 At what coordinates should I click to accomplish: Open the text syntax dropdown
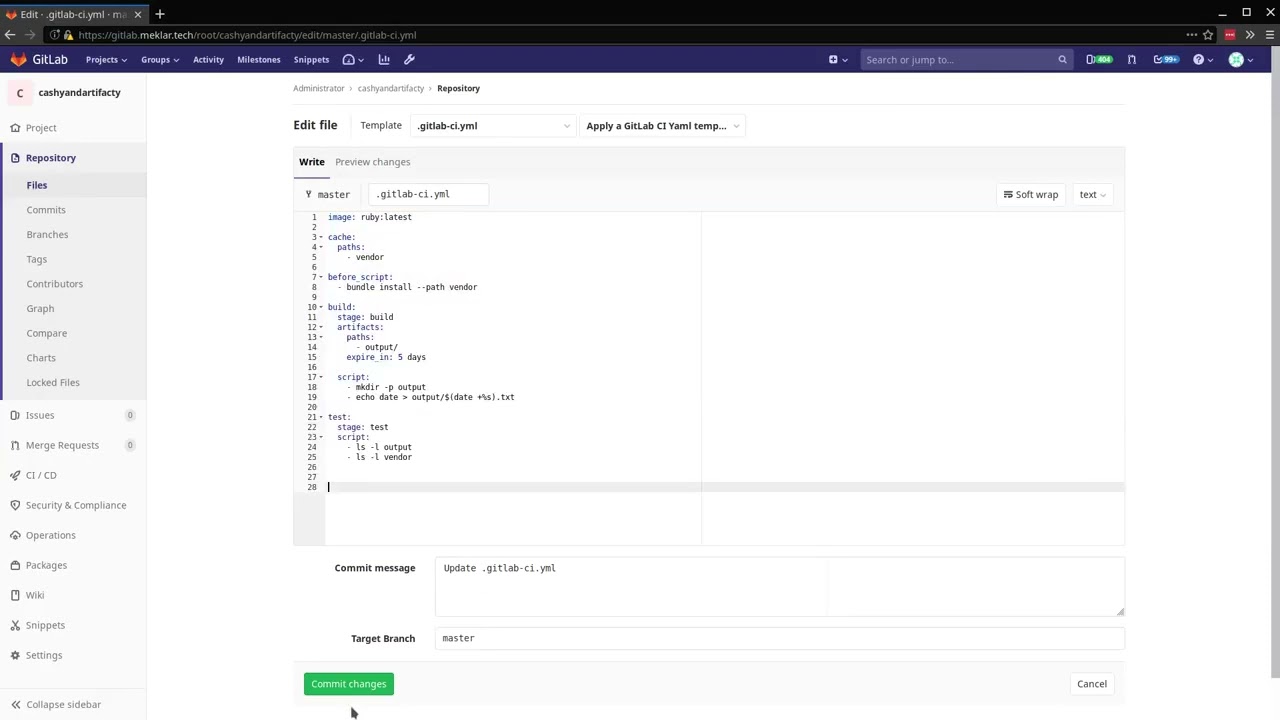1092,194
